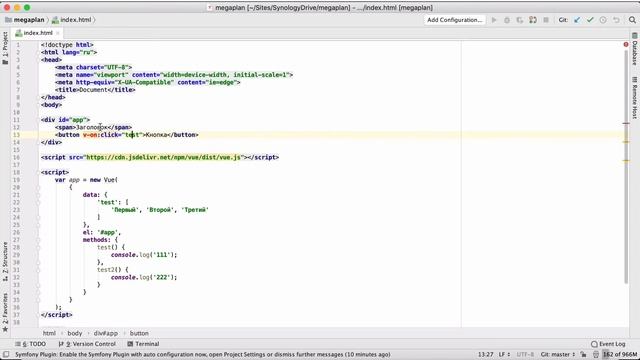Open the Remote Host tool window

(x=635, y=98)
